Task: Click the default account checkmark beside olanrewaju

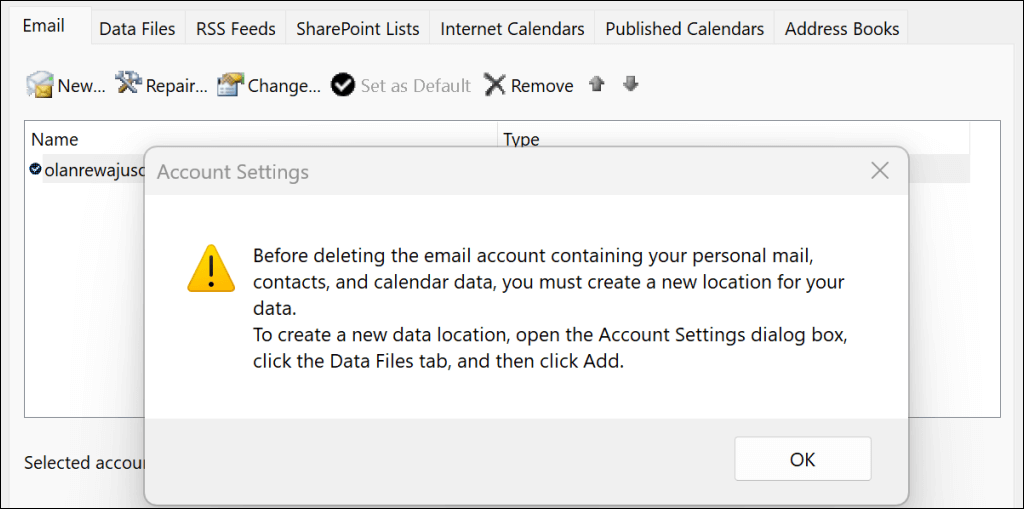Action: [36, 170]
